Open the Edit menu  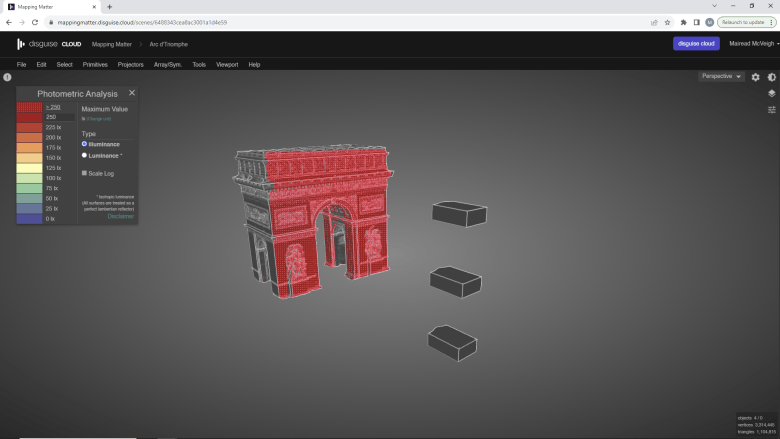point(41,65)
